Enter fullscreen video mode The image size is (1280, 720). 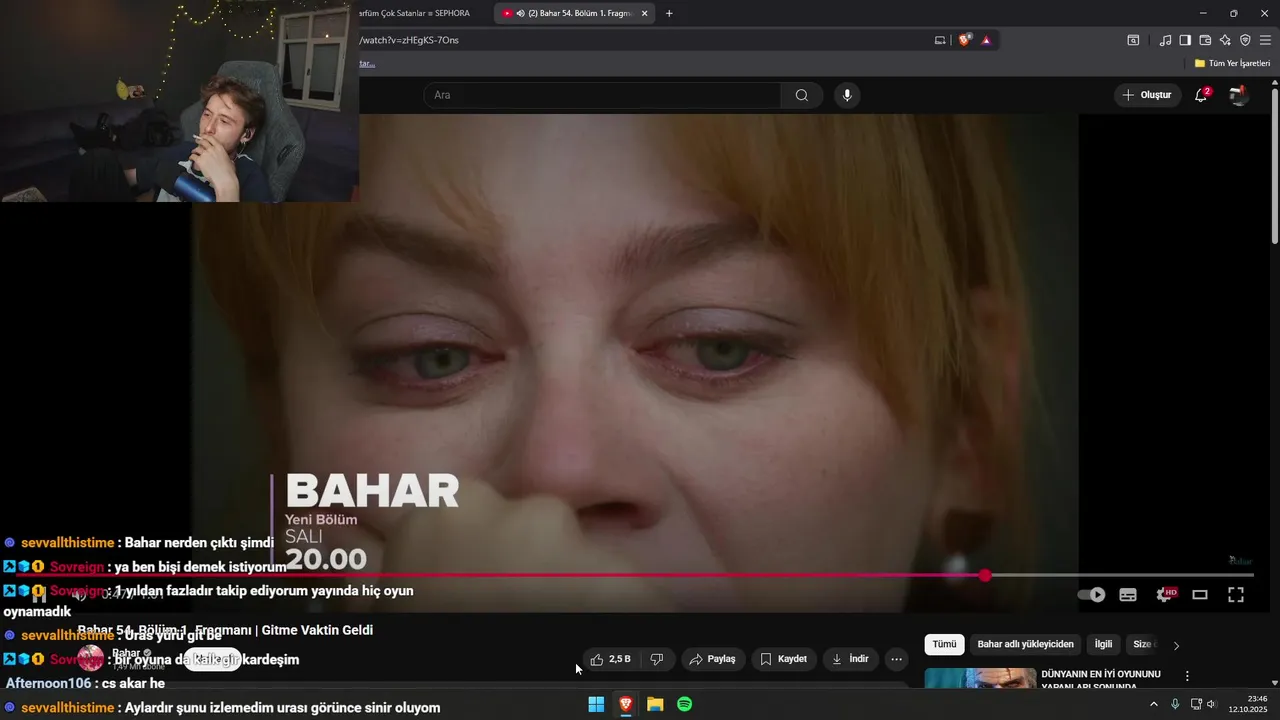(1236, 594)
